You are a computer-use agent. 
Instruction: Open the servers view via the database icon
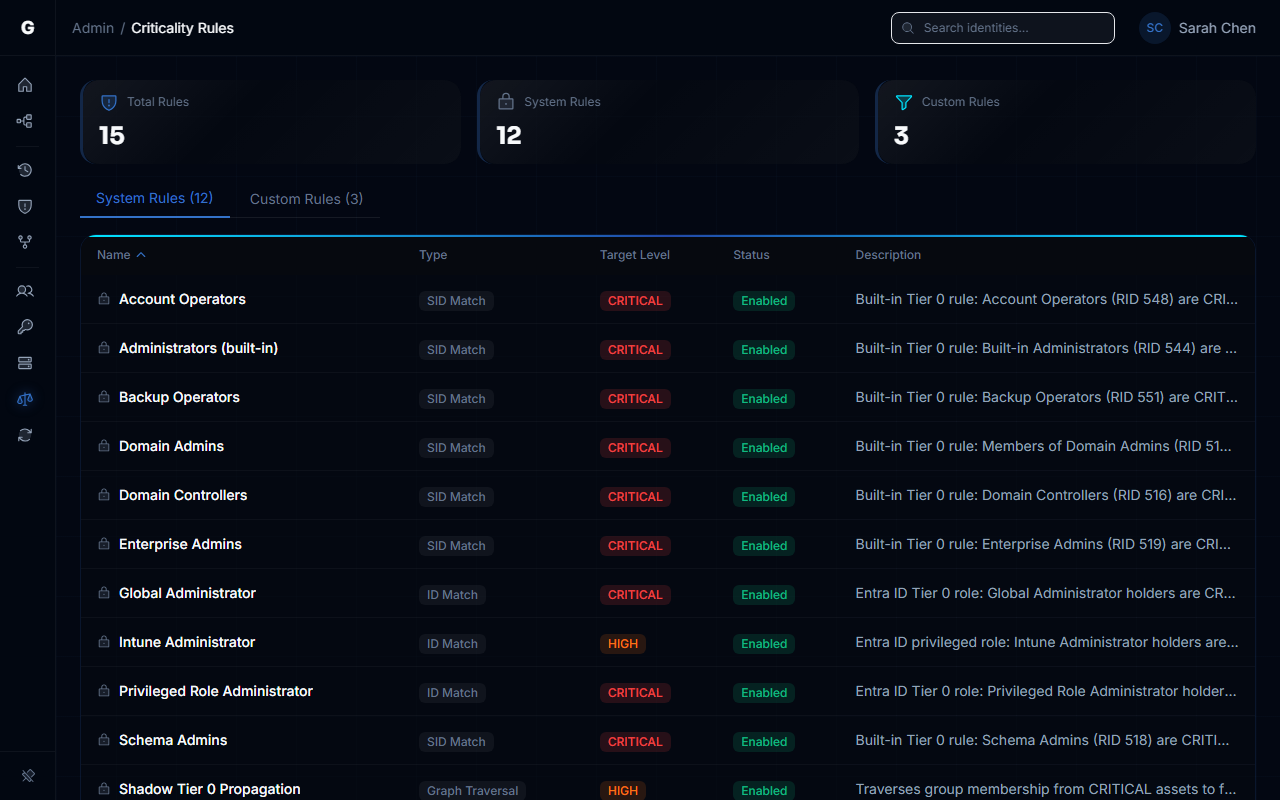(x=25, y=363)
